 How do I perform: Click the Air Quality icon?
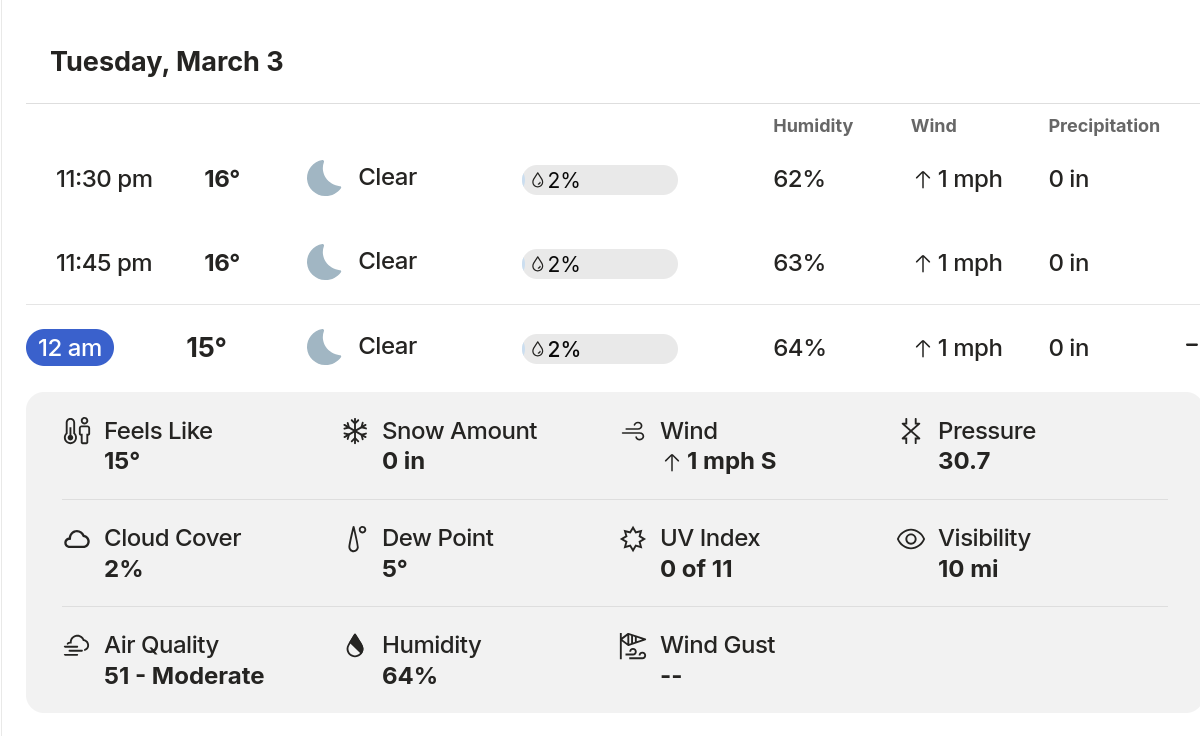tap(77, 646)
